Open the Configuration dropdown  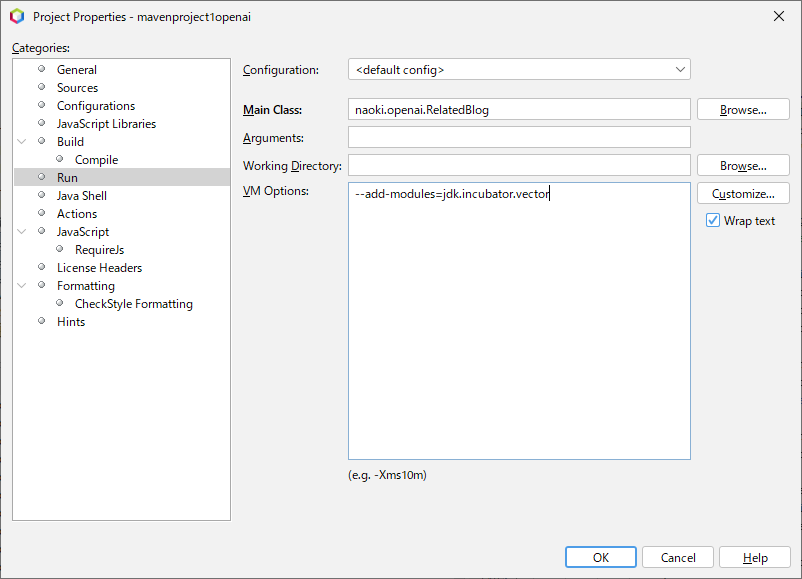[x=680, y=69]
